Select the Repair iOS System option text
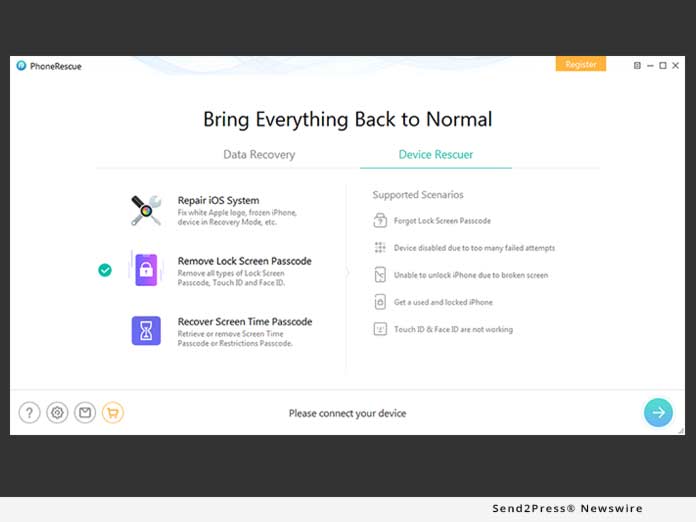This screenshot has width=696, height=522. coord(218,200)
